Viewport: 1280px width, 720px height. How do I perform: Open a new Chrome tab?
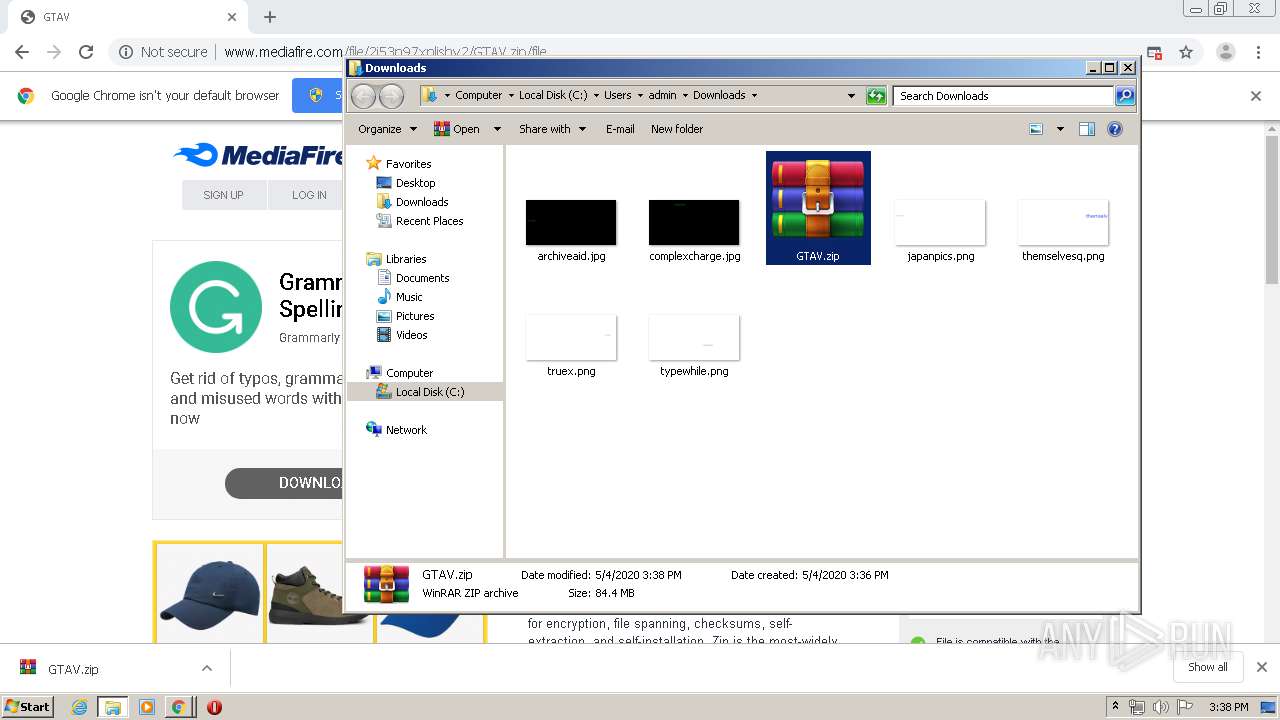click(270, 17)
